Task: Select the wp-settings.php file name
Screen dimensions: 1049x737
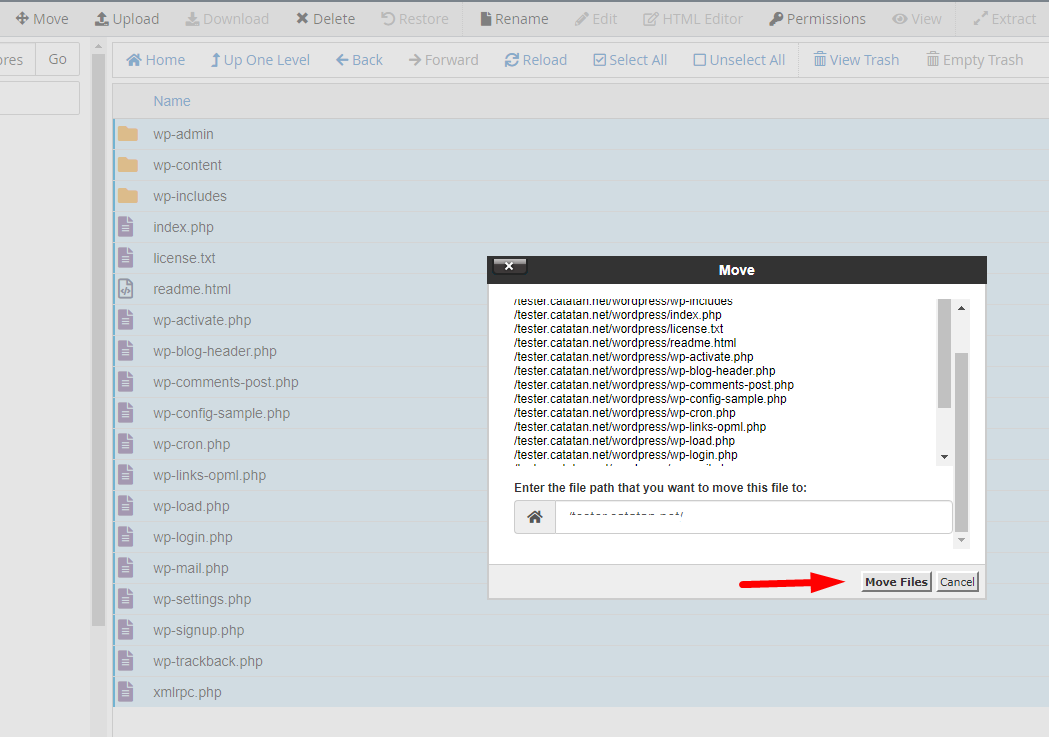Action: point(202,599)
